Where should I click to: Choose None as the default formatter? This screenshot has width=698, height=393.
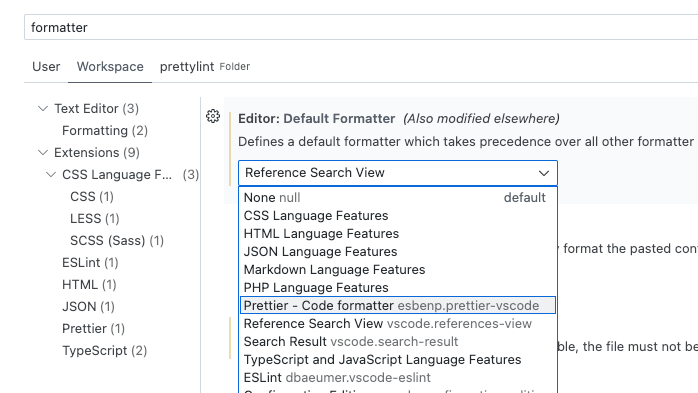[x=398, y=198]
